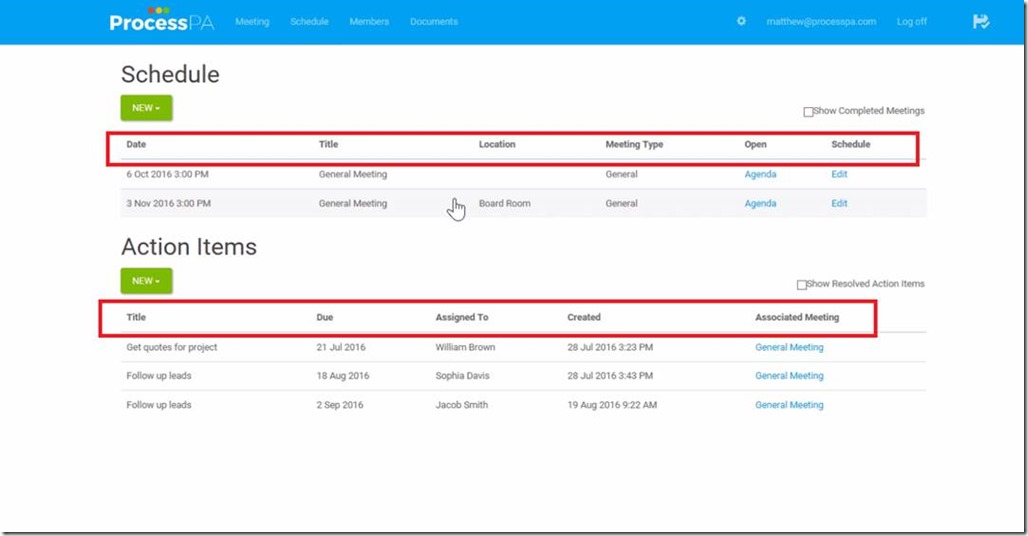Viewport: 1028px width, 536px height.
Task: Open the settings gear icon
Action: point(741,21)
